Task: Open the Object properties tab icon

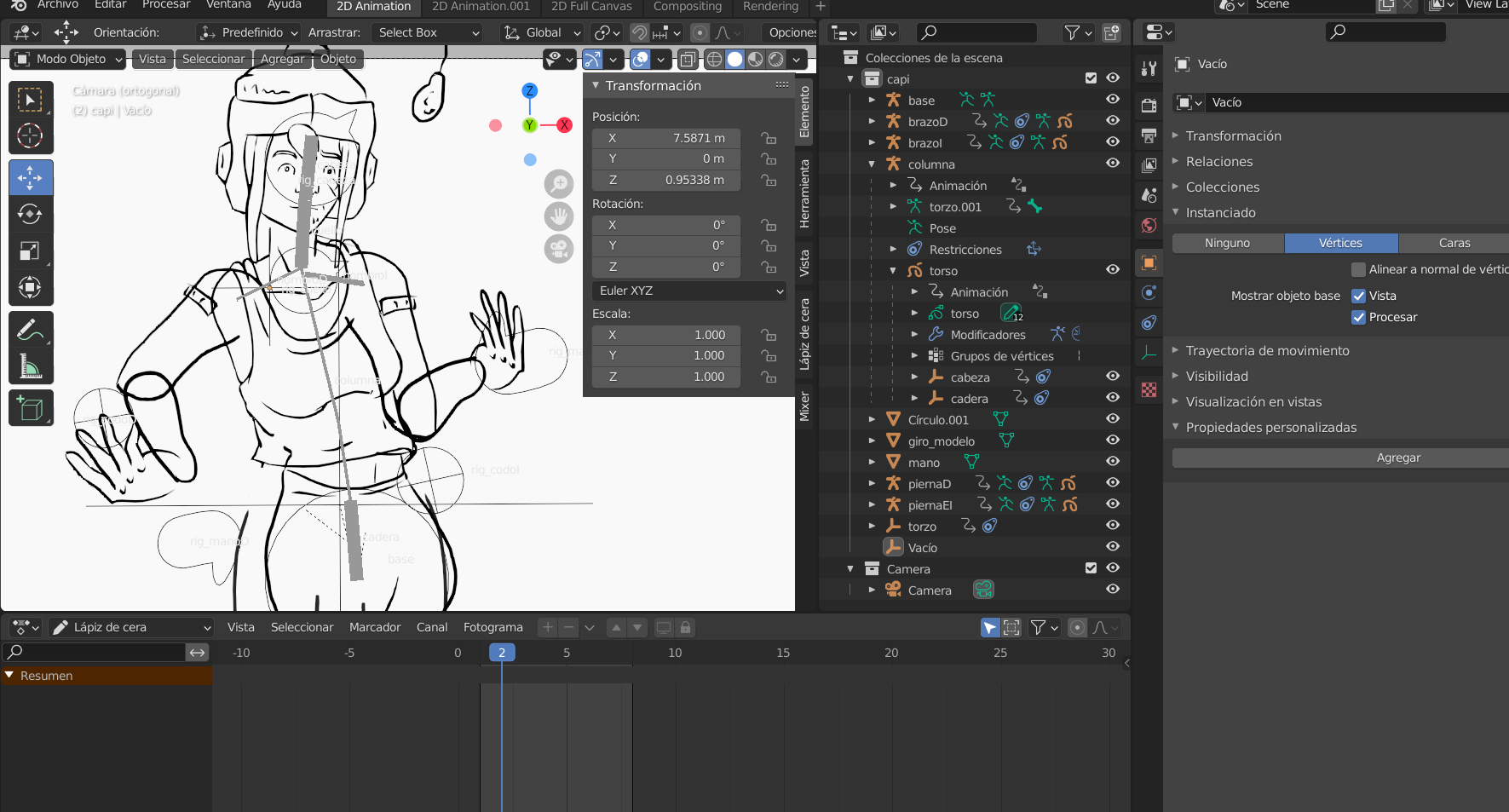Action: (x=1149, y=262)
